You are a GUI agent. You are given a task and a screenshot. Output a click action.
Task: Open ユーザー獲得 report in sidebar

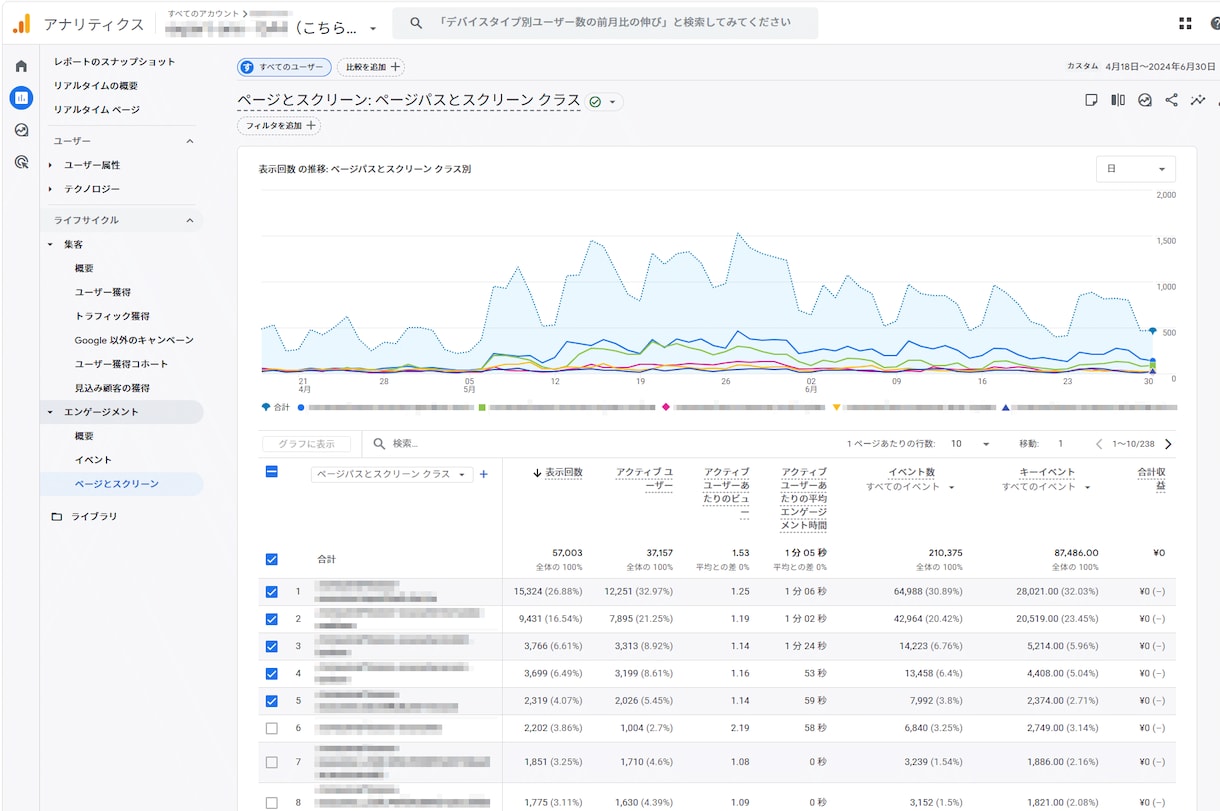click(103, 292)
